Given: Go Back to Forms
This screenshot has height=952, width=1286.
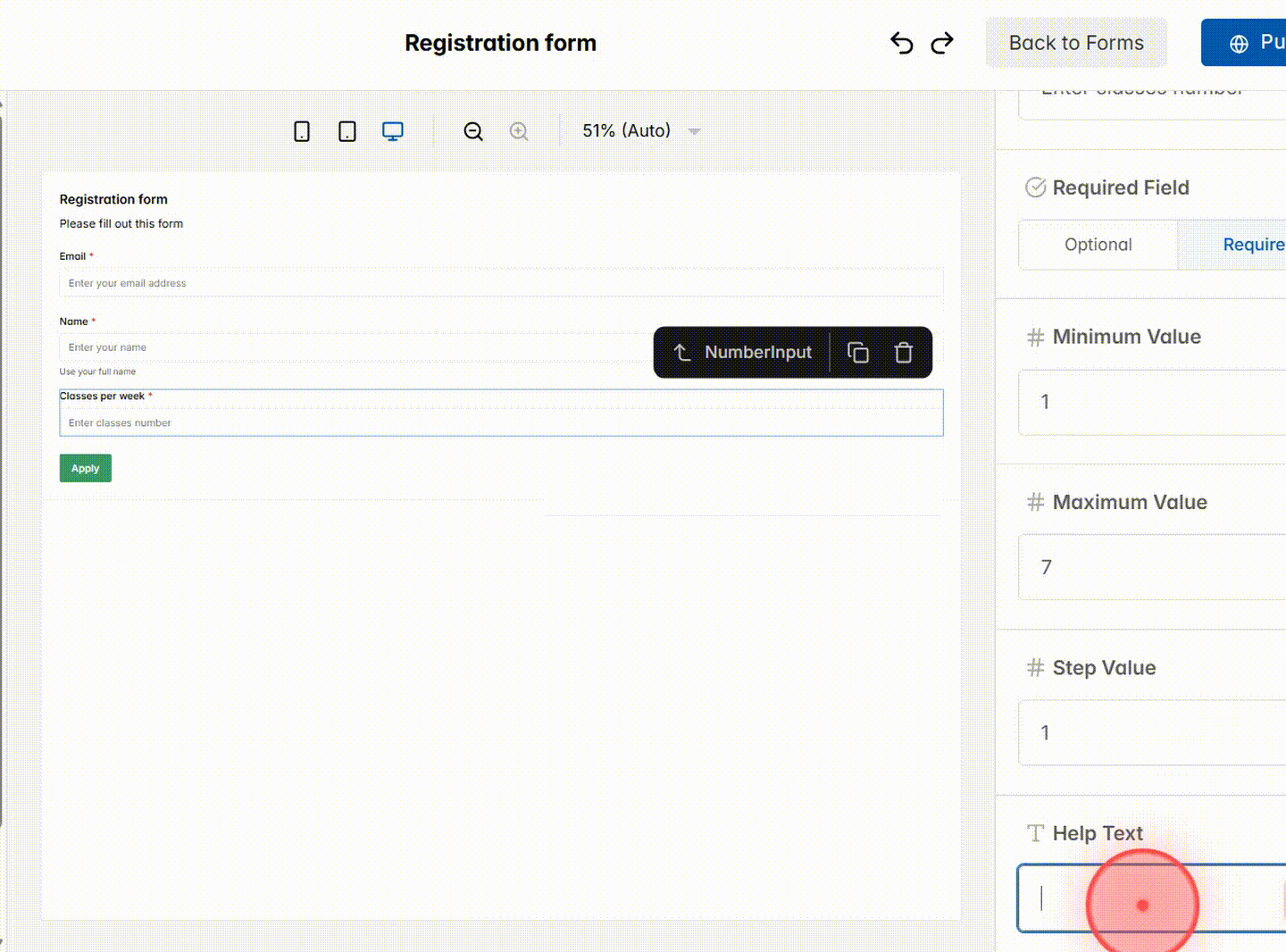Looking at the screenshot, I should tap(1076, 42).
